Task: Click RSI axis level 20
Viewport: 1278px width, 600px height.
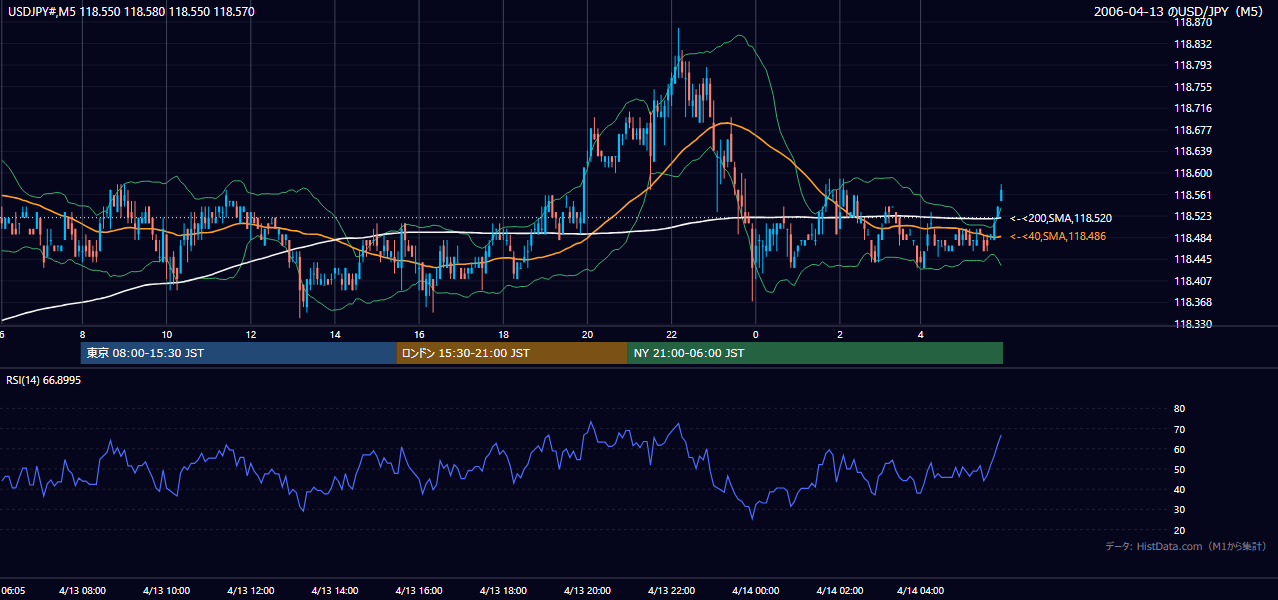Action: [1179, 530]
